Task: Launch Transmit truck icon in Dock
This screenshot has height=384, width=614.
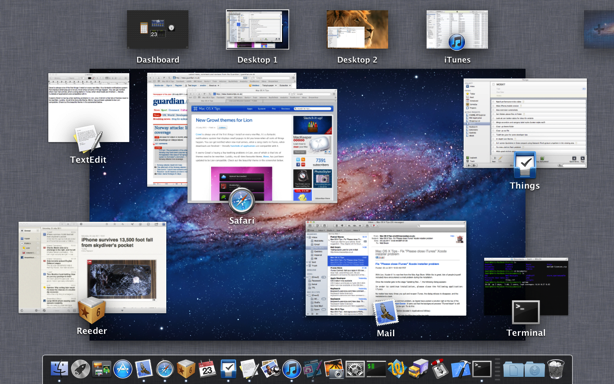Action: tap(418, 369)
